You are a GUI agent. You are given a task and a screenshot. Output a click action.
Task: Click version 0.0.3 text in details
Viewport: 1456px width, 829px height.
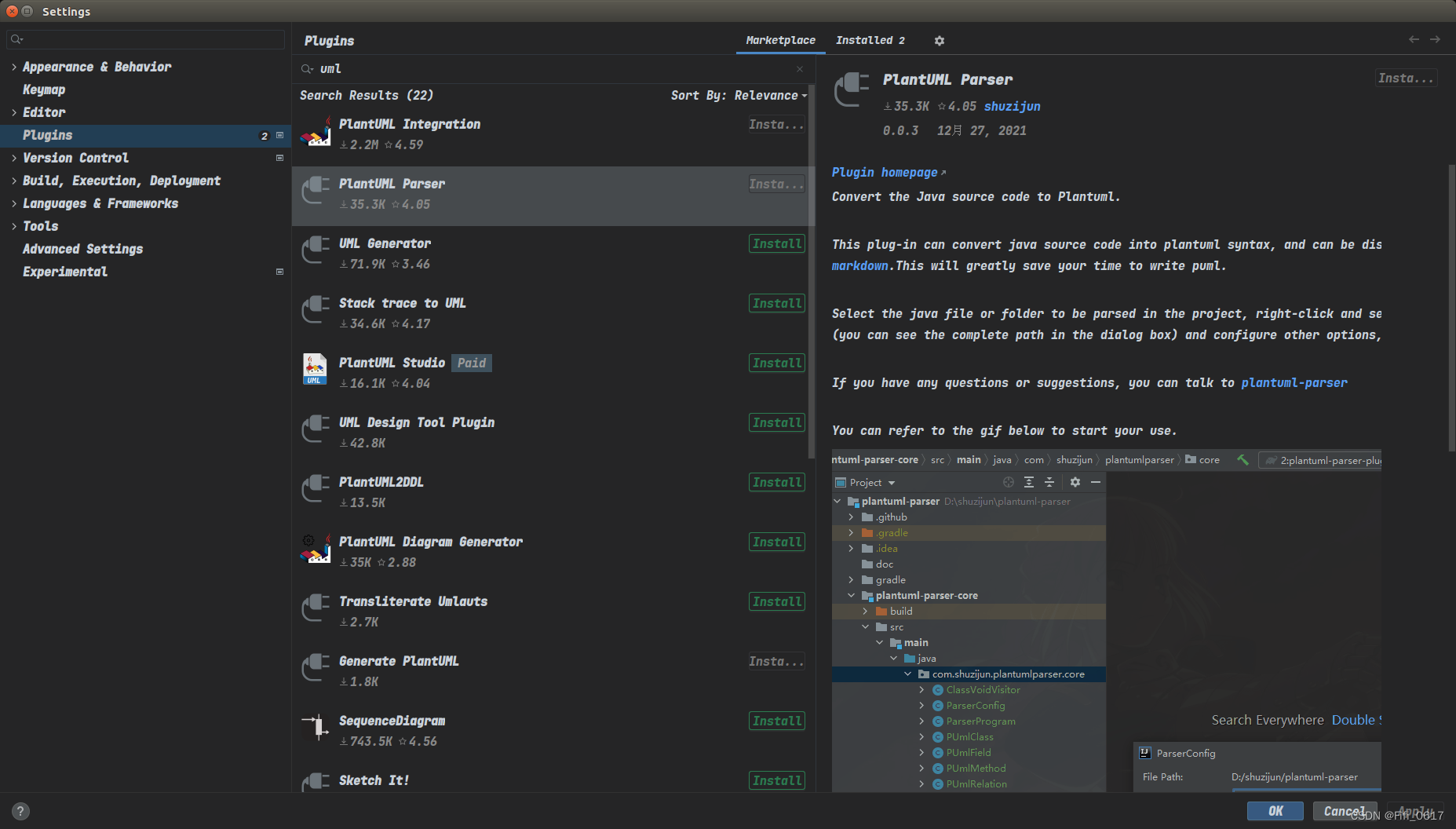click(900, 131)
